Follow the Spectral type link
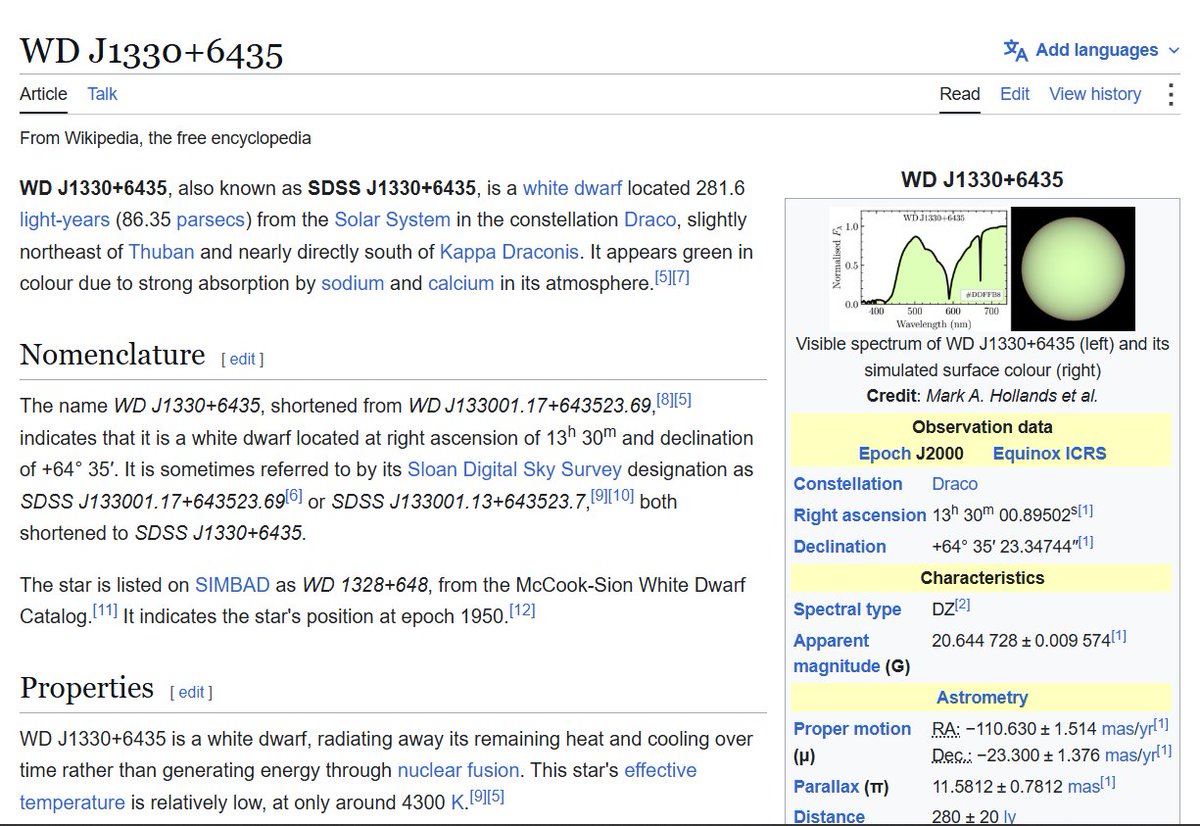 [x=848, y=609]
